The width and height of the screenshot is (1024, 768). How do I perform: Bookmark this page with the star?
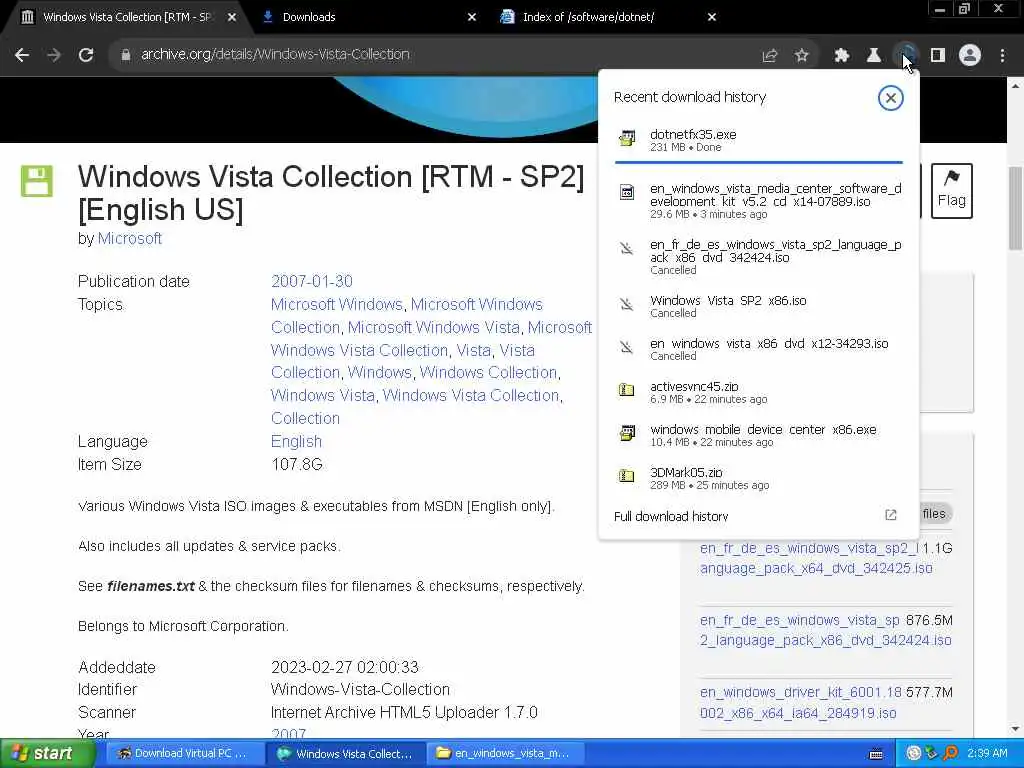coord(802,56)
